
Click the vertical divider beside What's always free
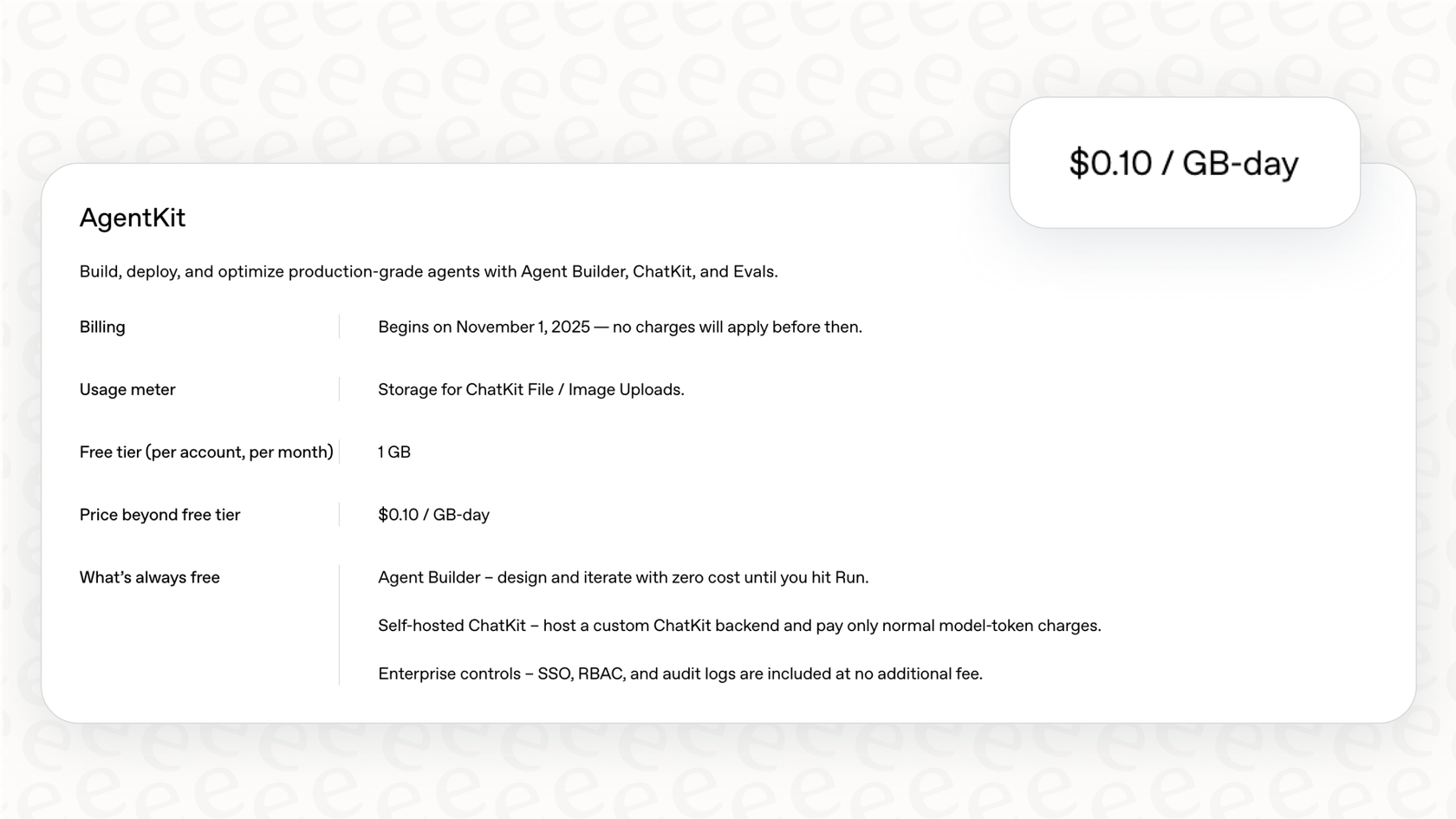coord(340,625)
